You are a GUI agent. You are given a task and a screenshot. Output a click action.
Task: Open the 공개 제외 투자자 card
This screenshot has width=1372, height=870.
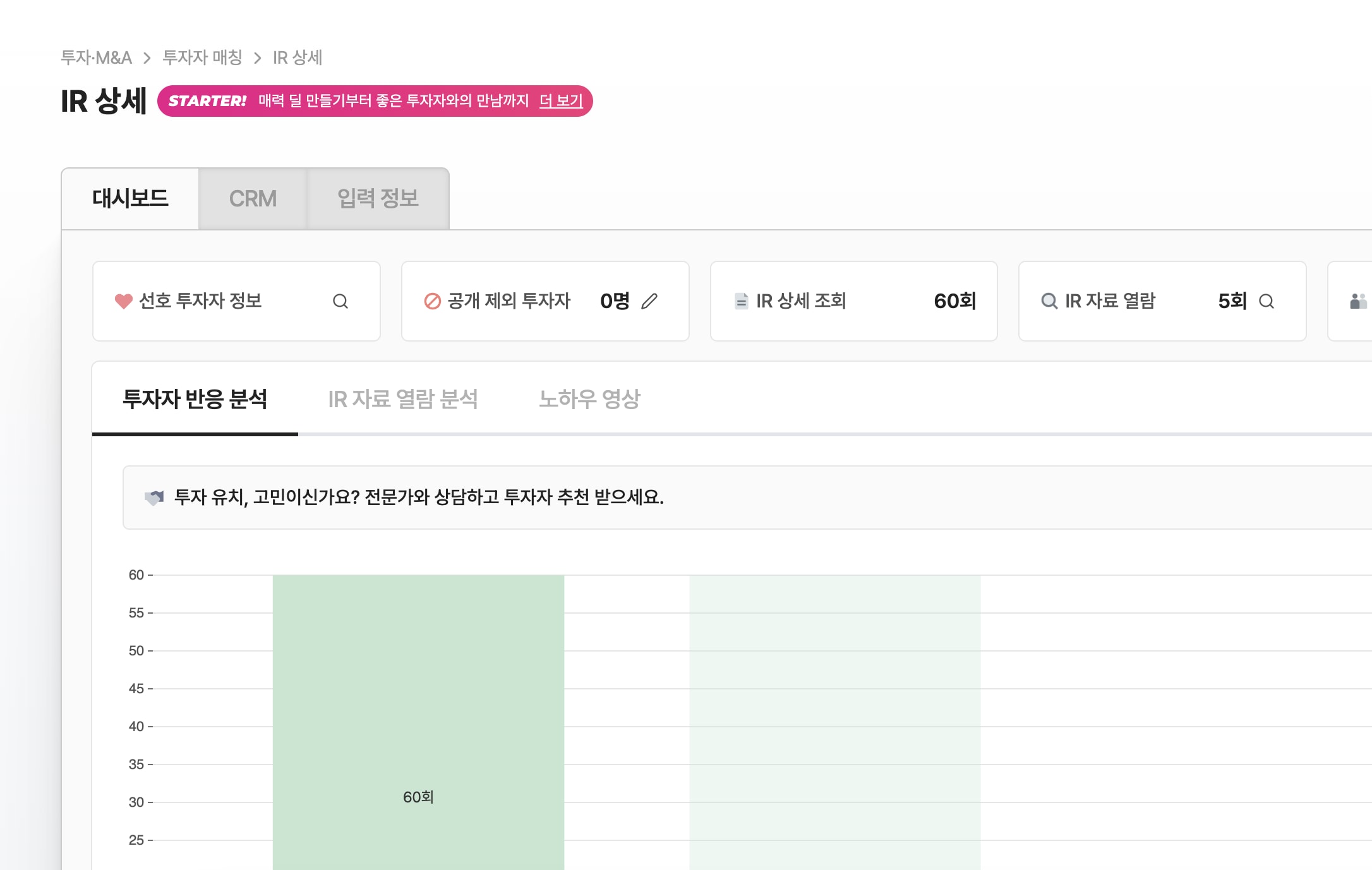click(x=545, y=301)
